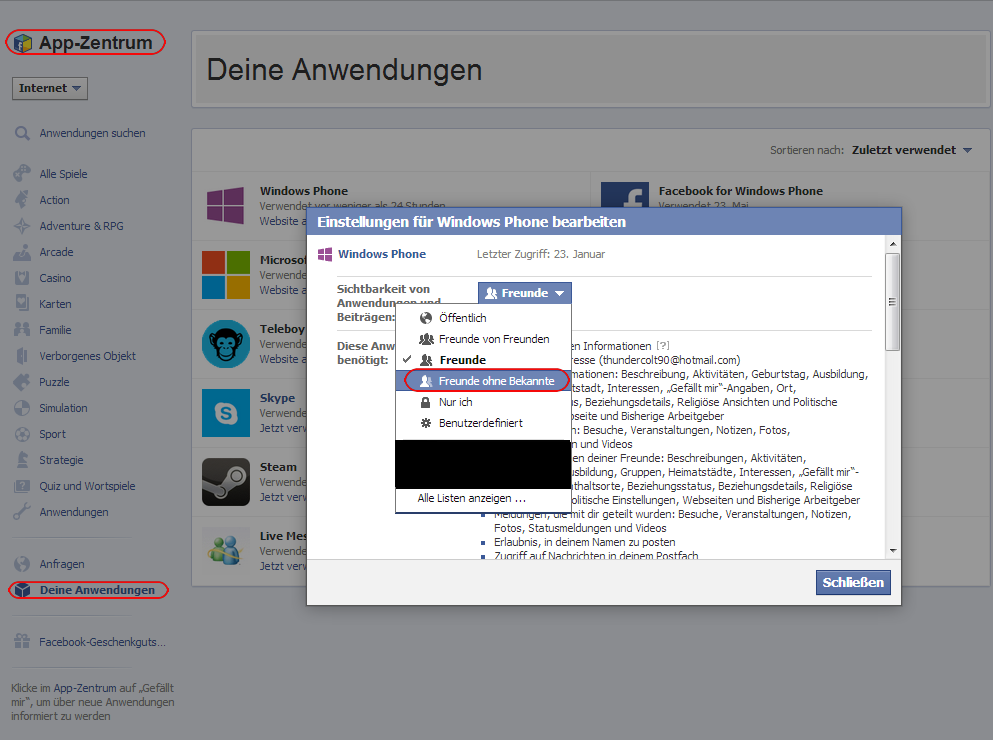
Task: Click the Verborgenes Objekt category icon
Action: [22, 355]
